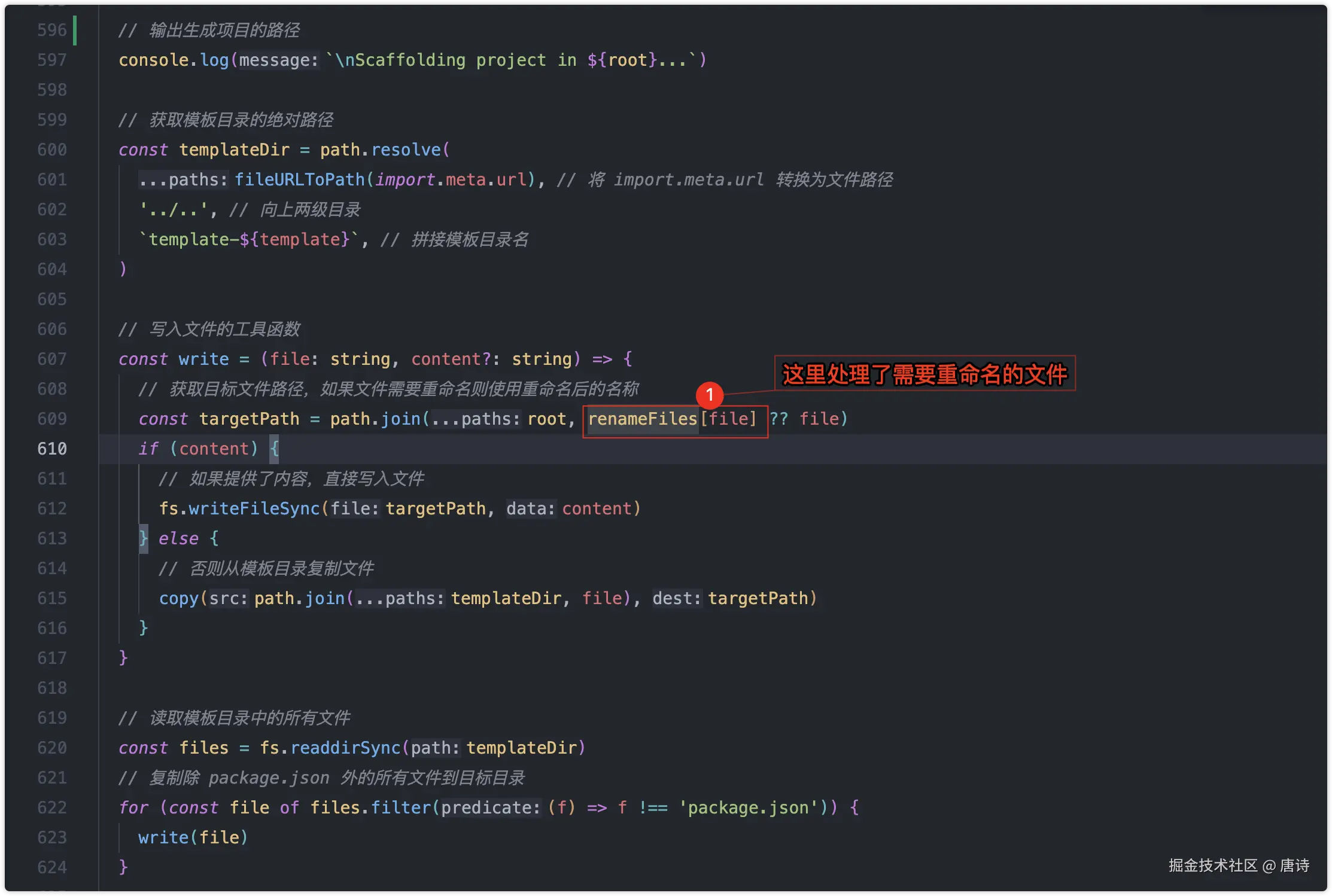Click the readdirSync method name
The width and height of the screenshot is (1332, 896).
tap(345, 748)
